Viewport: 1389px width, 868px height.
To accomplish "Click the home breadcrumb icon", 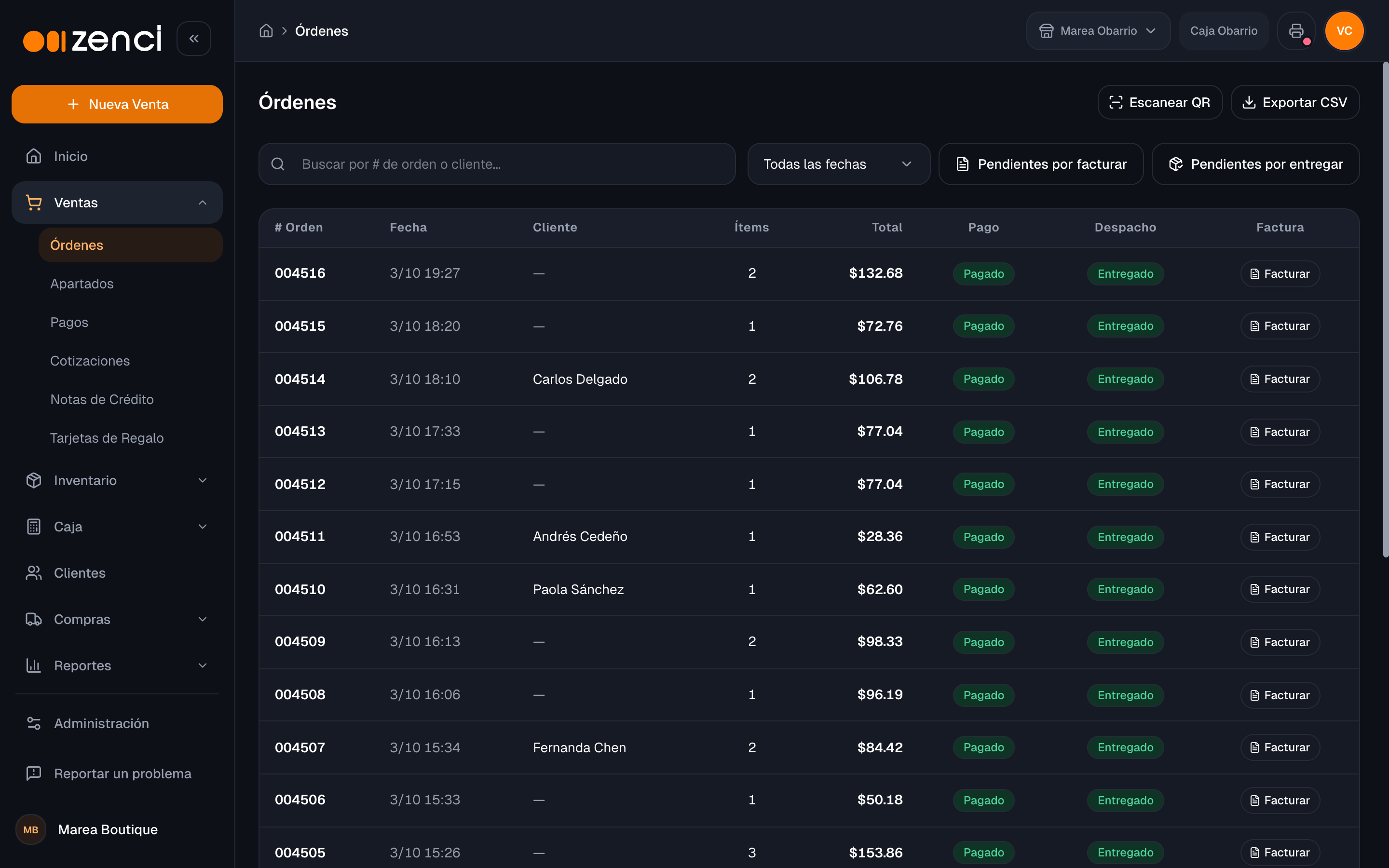I will (x=266, y=31).
